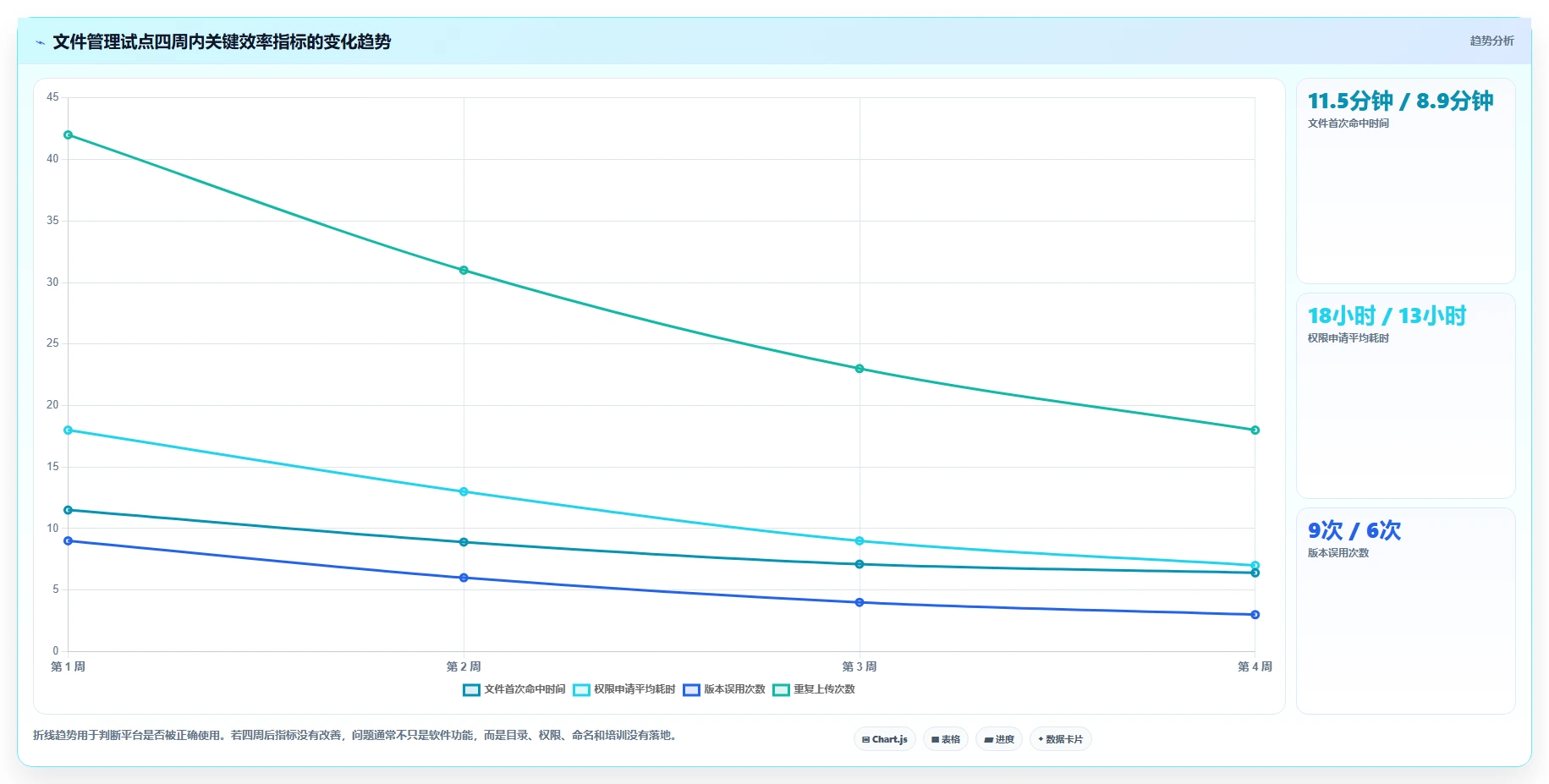The image size is (1549, 784).
Task: Click the 第 4 周 x-axis label
Action: pyautogui.click(x=1255, y=666)
